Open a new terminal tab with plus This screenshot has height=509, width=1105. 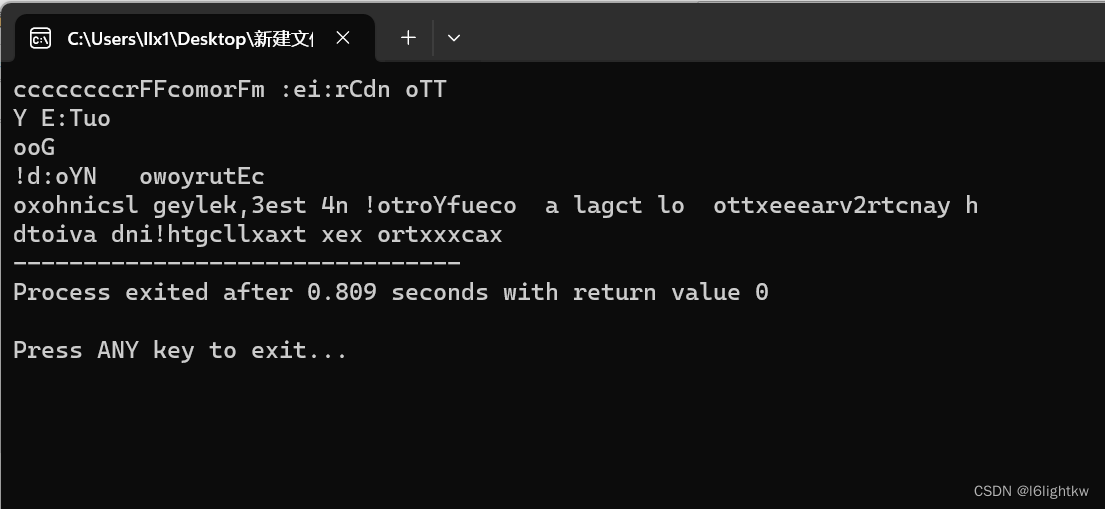408,38
